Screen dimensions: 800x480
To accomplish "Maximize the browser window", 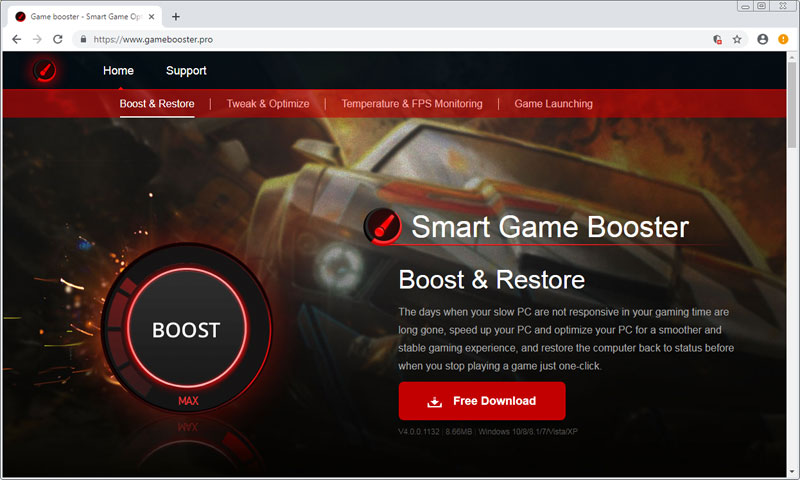I will (x=761, y=6).
